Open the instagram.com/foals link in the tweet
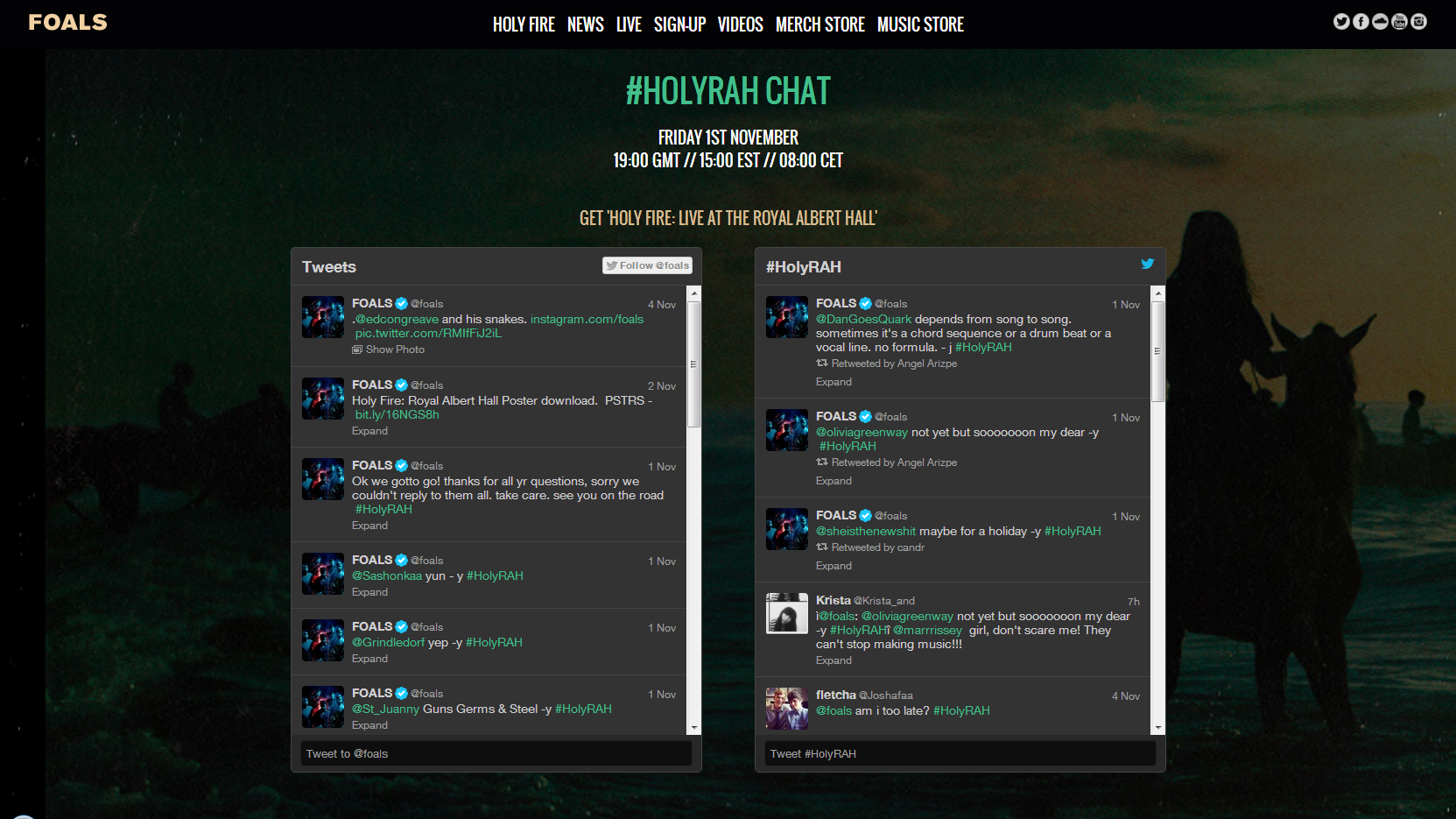This screenshot has width=1456, height=819. tap(587, 319)
